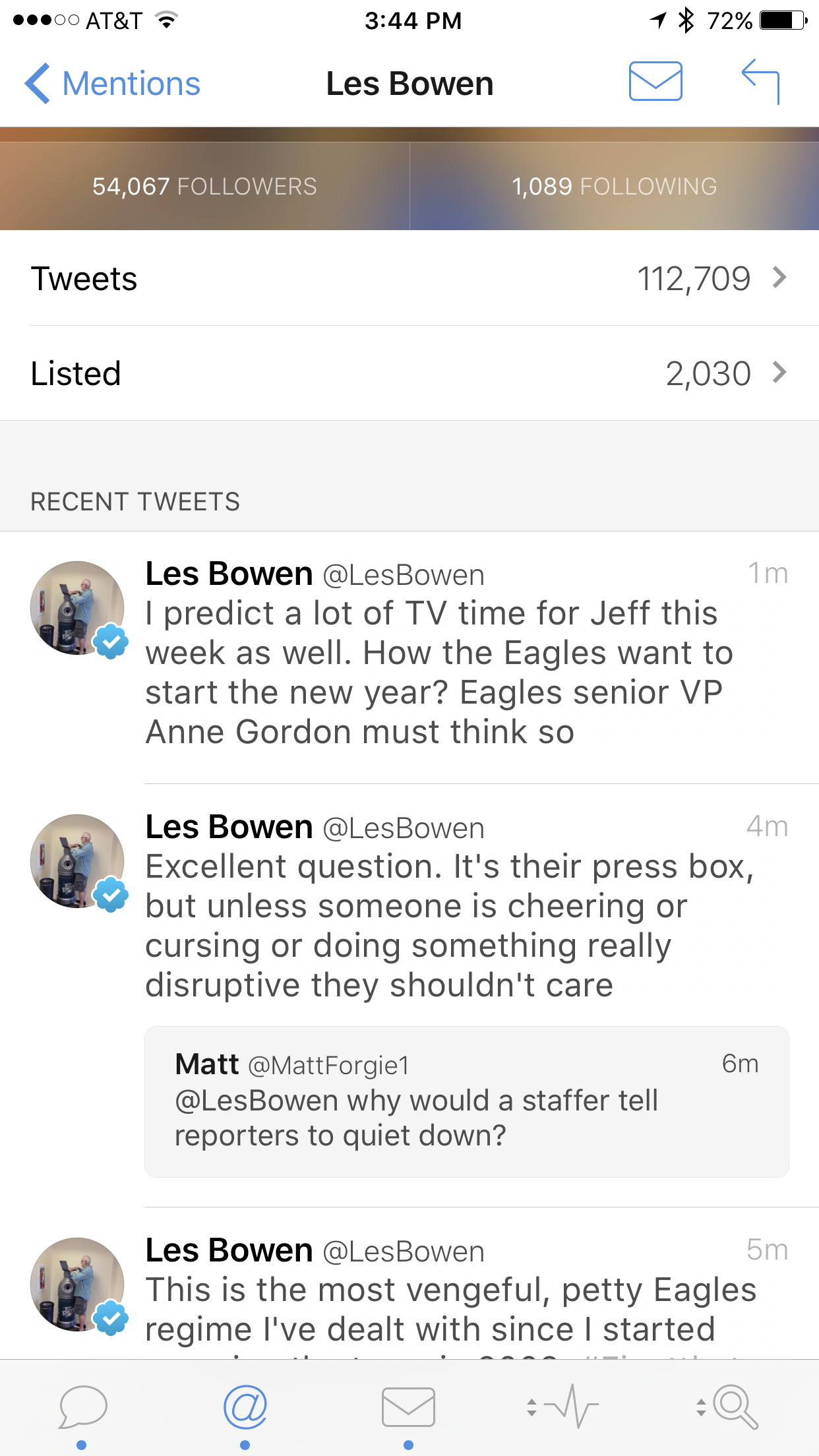Screen dimensions: 819x1456
Task: Open direct message envelope icon in header
Action: (655, 81)
